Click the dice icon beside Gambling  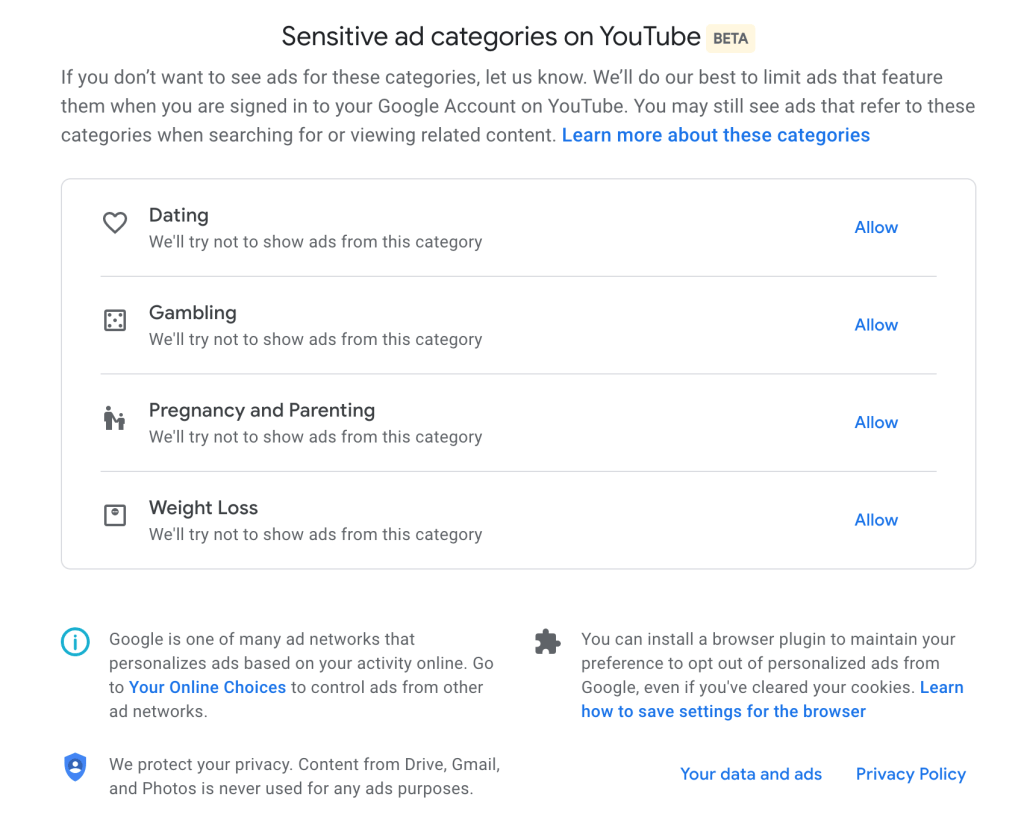point(115,321)
